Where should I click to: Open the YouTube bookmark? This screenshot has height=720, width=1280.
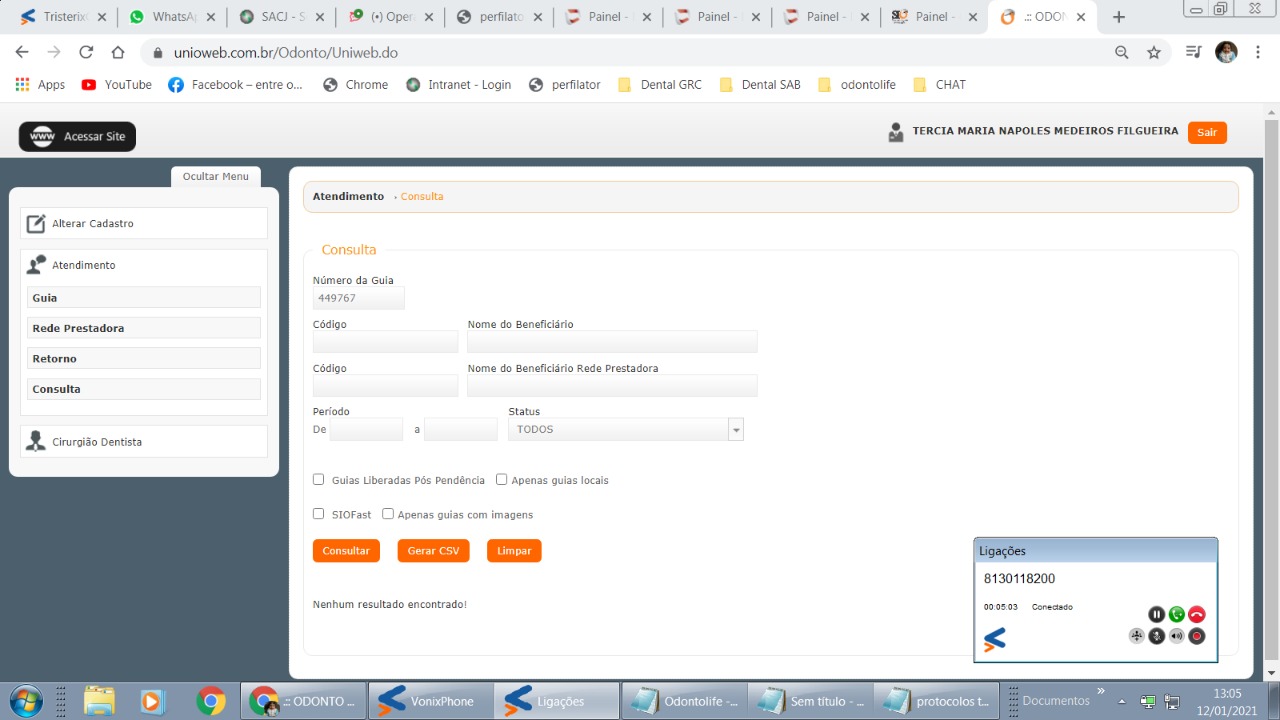[x=117, y=85]
